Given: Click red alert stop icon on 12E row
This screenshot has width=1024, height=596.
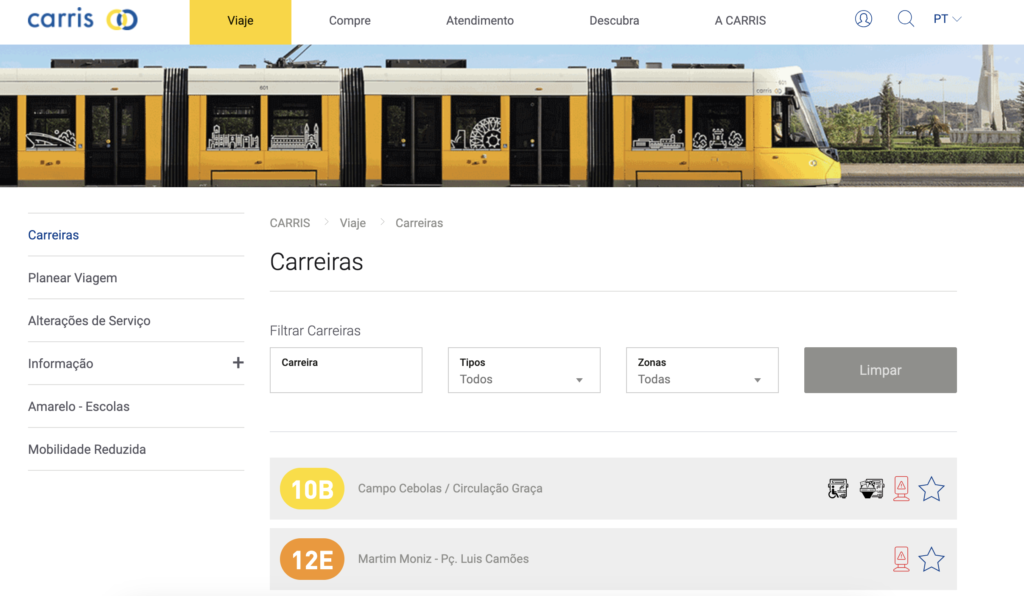Looking at the screenshot, I should (x=901, y=559).
